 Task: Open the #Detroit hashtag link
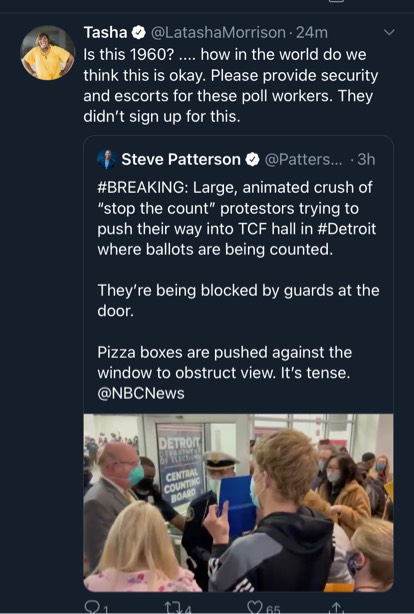346,229
